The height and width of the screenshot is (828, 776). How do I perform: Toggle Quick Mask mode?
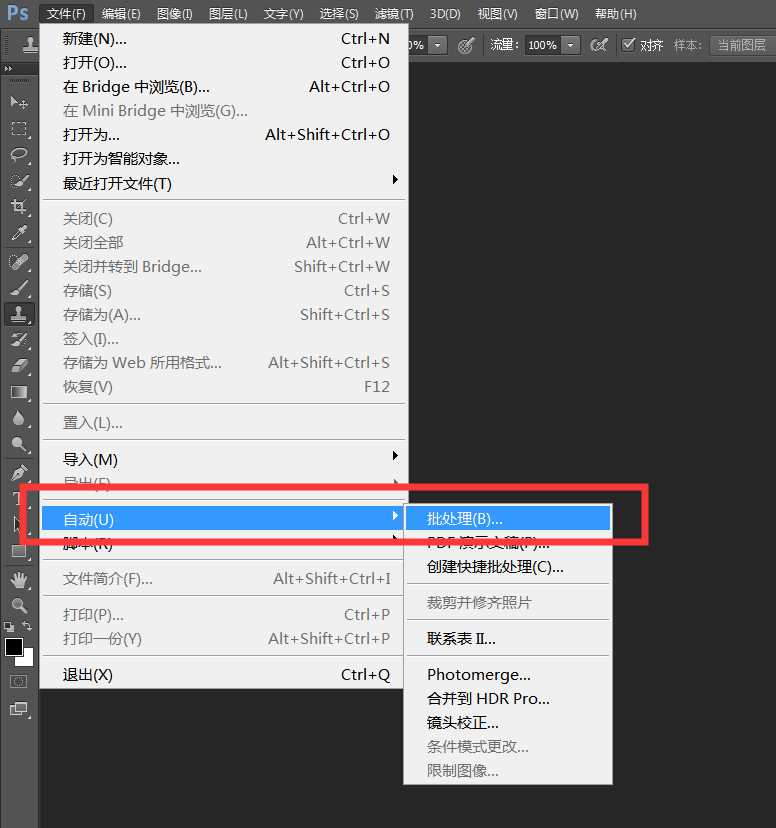click(x=18, y=682)
